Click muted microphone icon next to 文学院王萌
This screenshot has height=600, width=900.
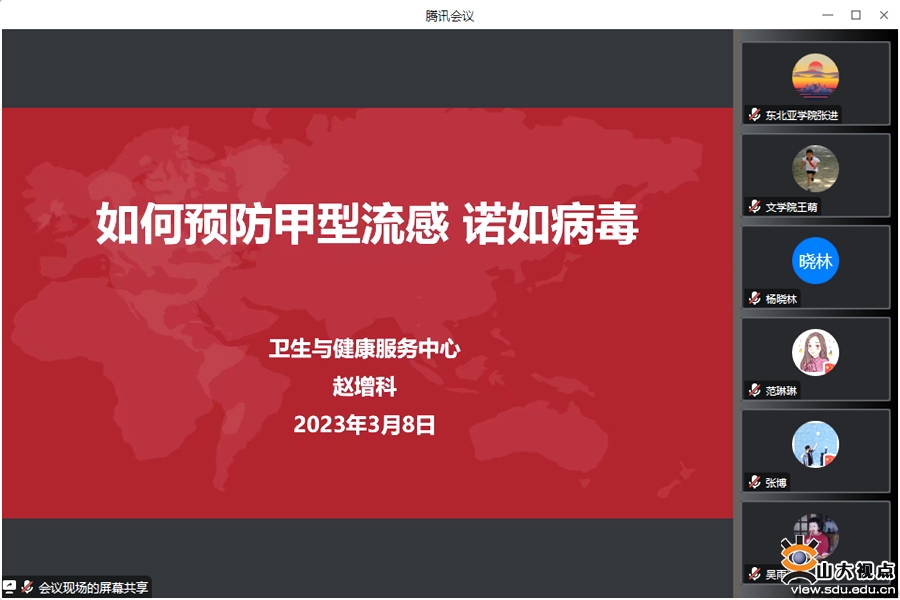(x=755, y=207)
